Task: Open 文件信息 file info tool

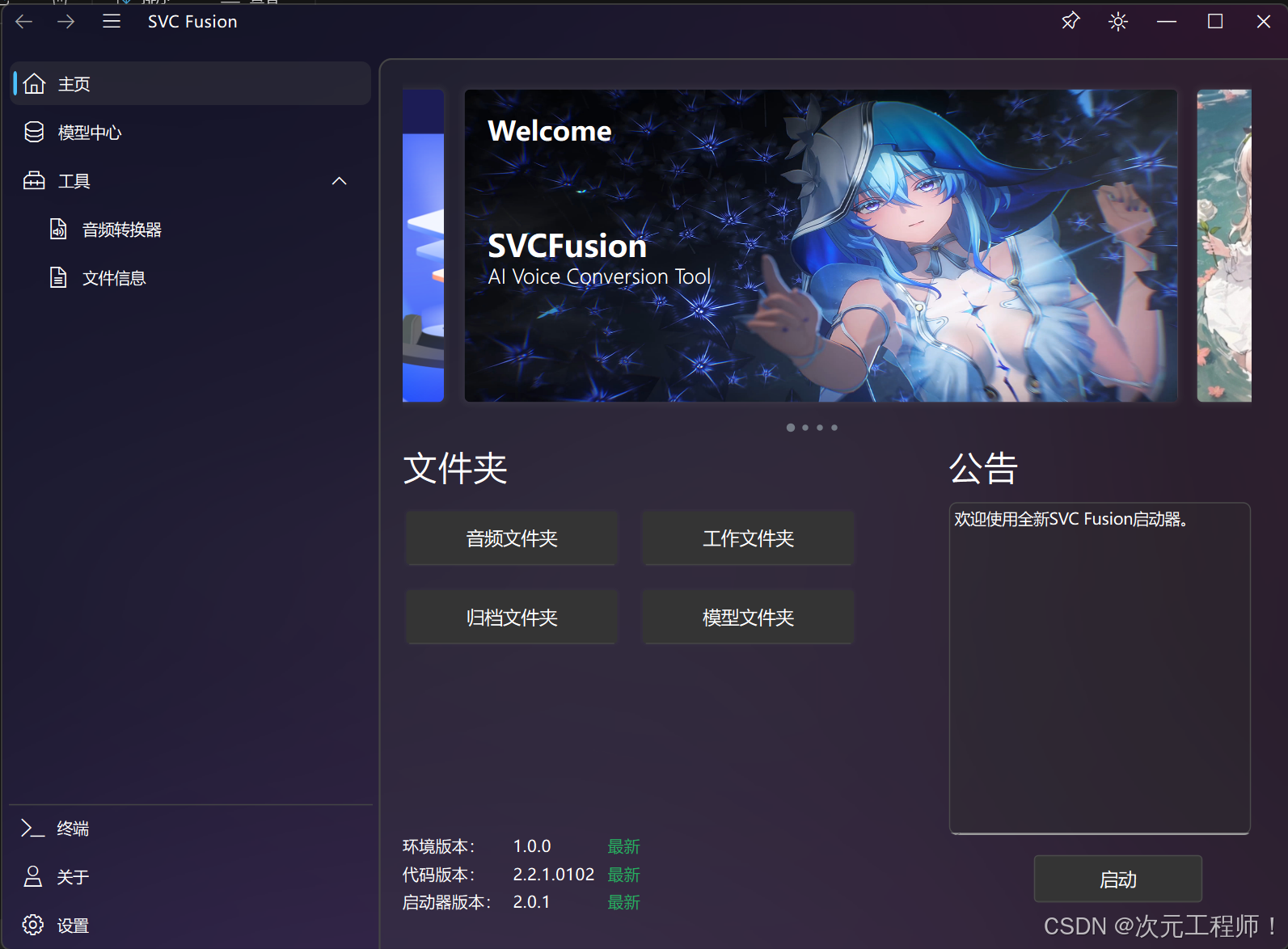Action: coord(191,278)
